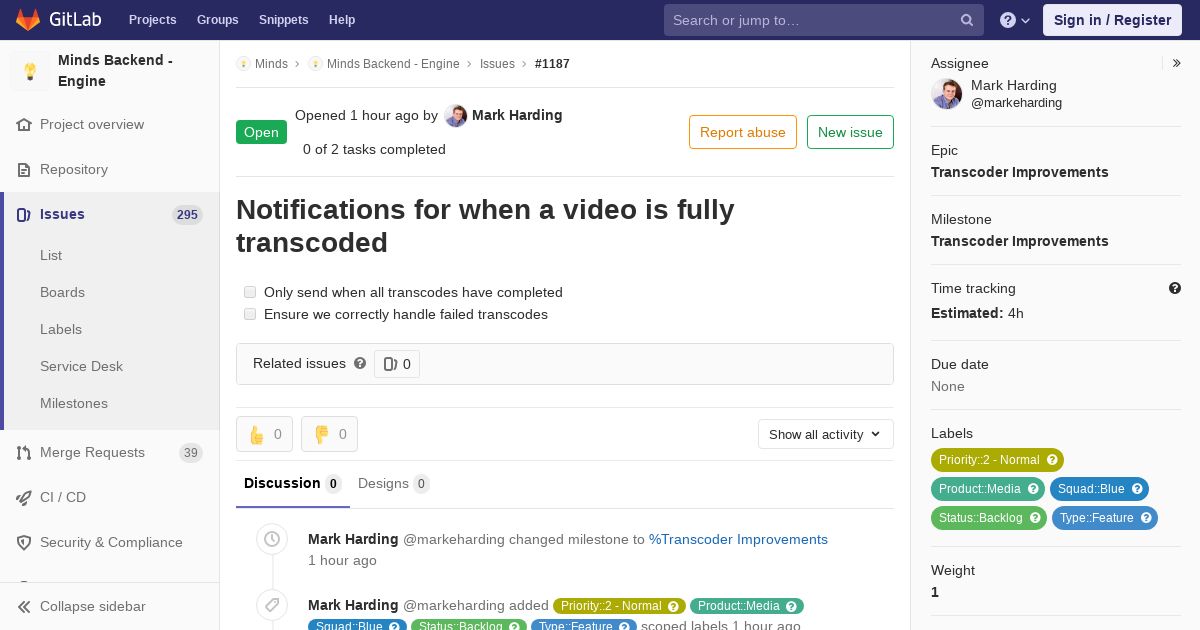Click the Project overview home icon
Screen dimensions: 1200x630
24,125
